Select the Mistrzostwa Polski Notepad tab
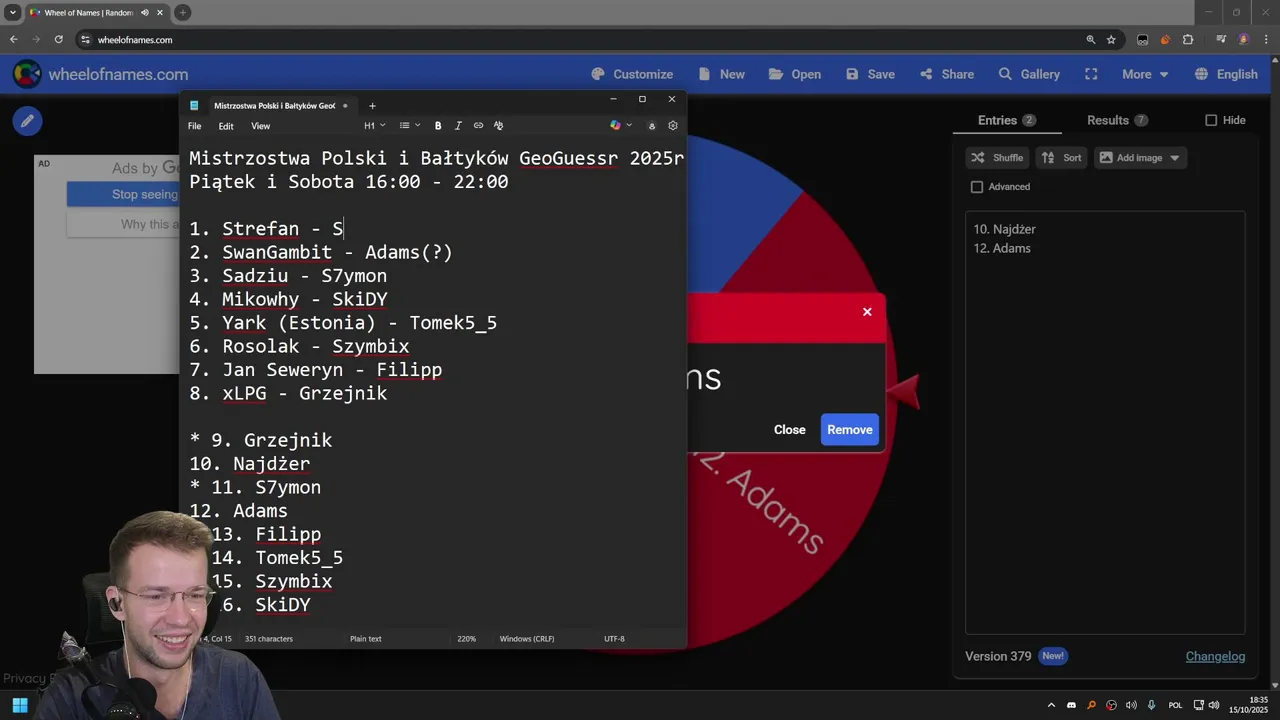The width and height of the screenshot is (1280, 720). 268,106
